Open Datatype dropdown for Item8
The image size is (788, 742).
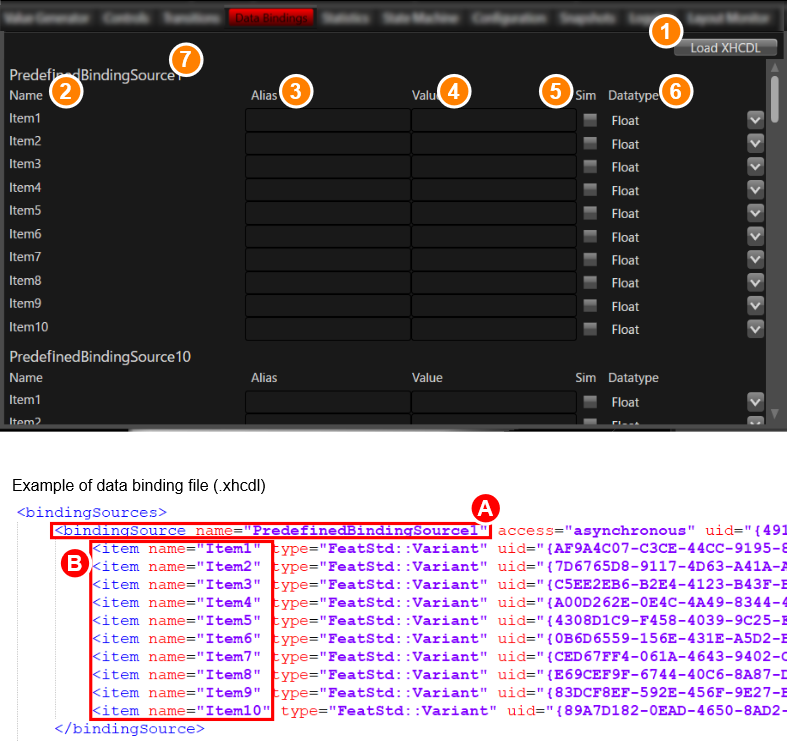[x=755, y=283]
